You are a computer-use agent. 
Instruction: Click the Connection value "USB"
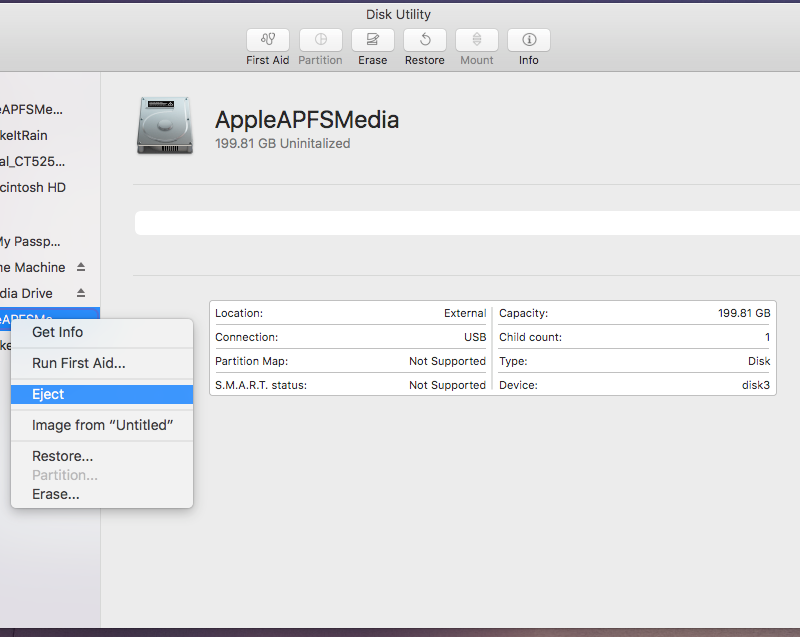(x=475, y=337)
